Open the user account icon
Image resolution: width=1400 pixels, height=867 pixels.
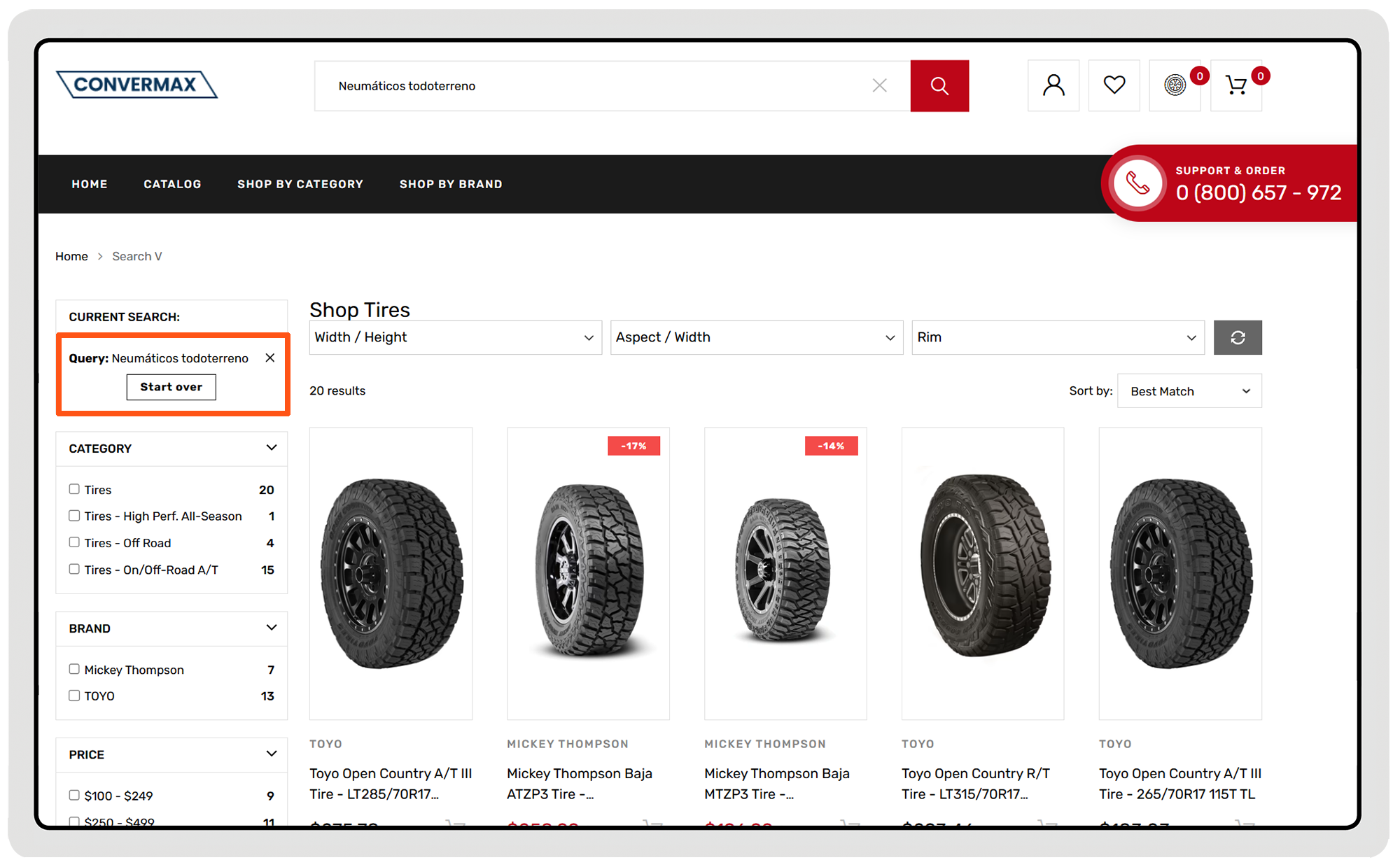(1053, 85)
